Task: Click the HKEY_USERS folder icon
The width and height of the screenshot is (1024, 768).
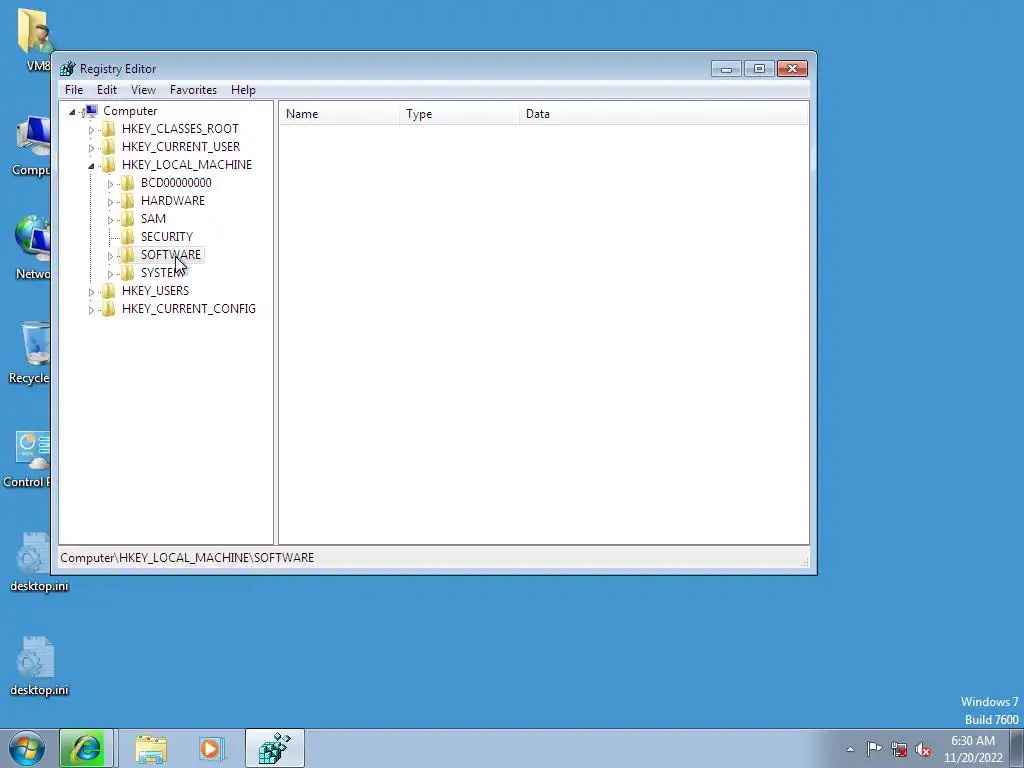Action: point(108,291)
